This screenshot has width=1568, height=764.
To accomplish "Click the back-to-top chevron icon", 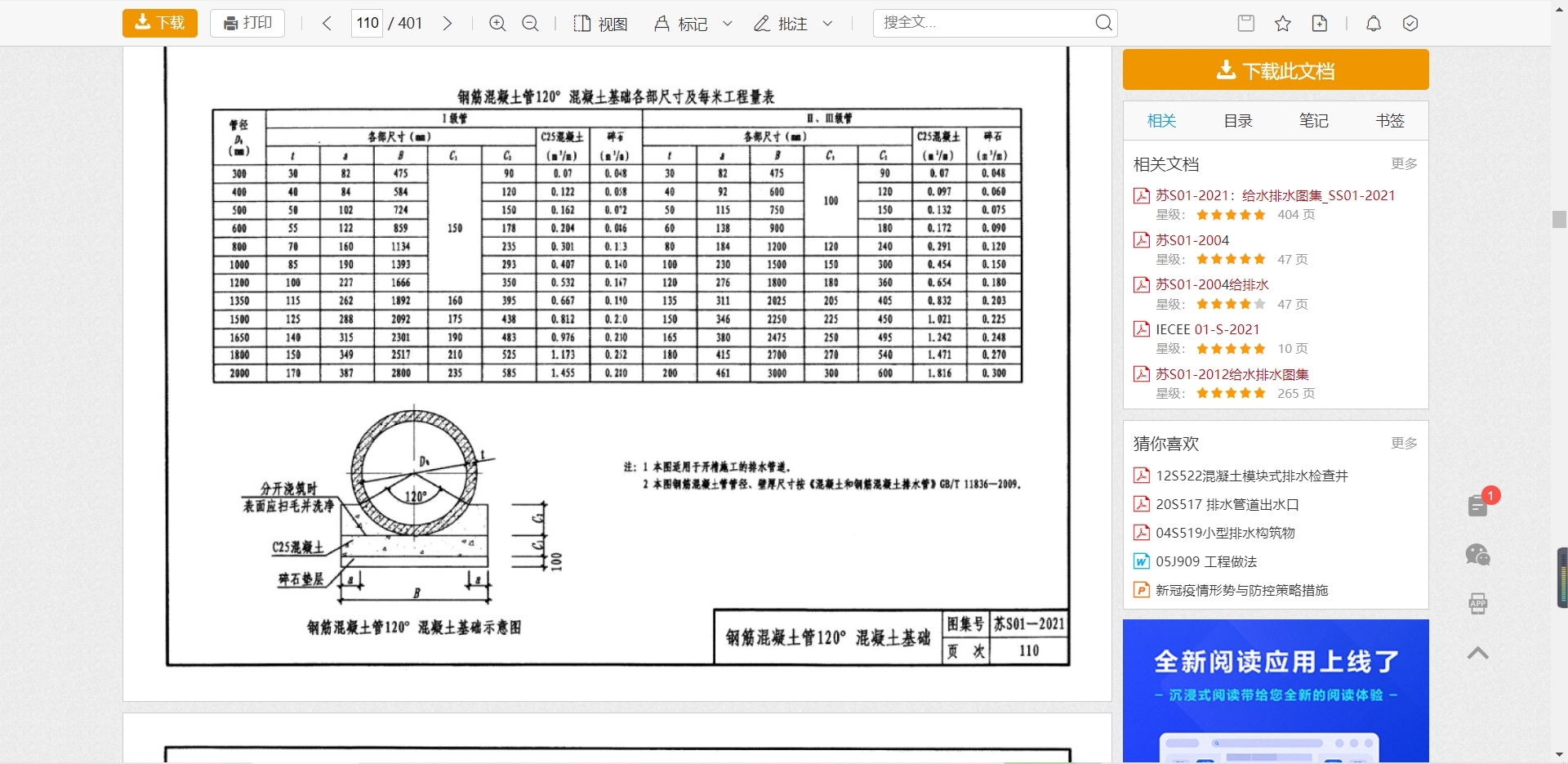I will [x=1478, y=653].
